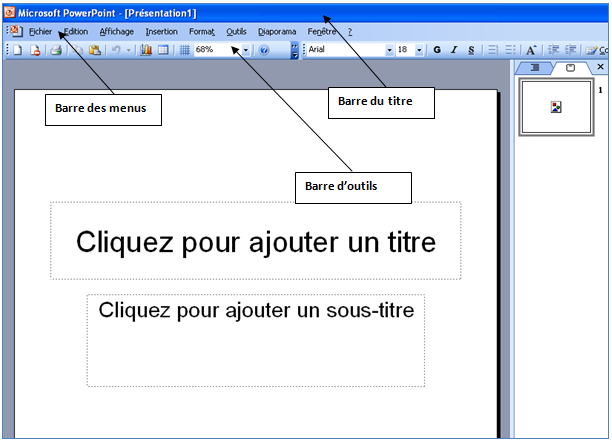Image resolution: width=612 pixels, height=441 pixels.
Task: Open PowerPoint Help question-mark icon
Action: 264,50
